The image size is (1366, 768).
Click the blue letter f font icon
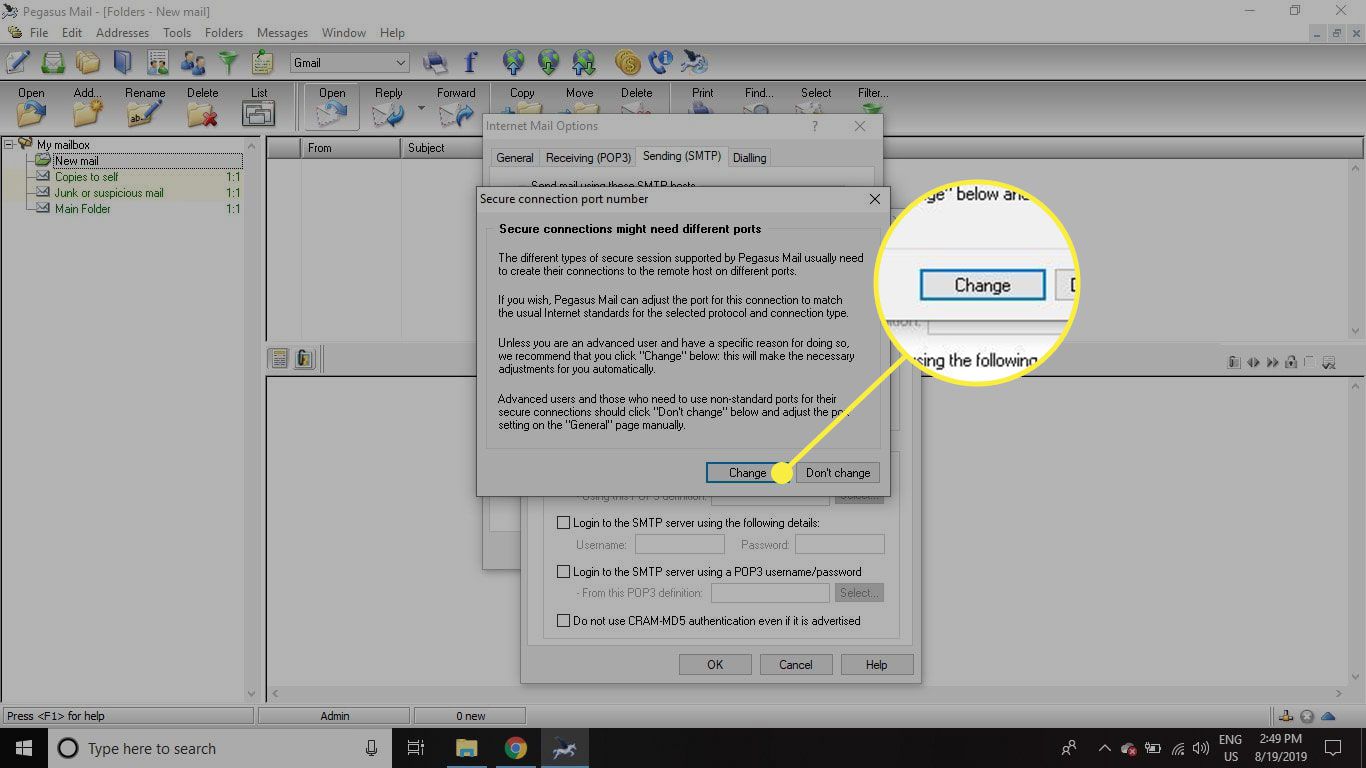(470, 62)
